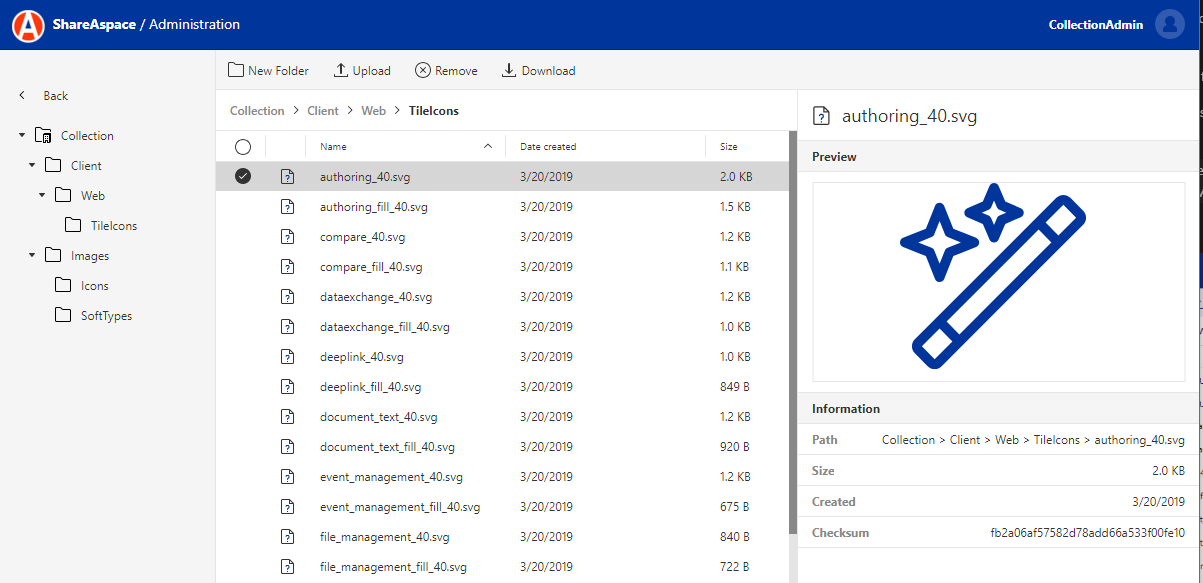Open the CollectionAdmin user avatar
Screen dimensions: 1203x583
1169,25
